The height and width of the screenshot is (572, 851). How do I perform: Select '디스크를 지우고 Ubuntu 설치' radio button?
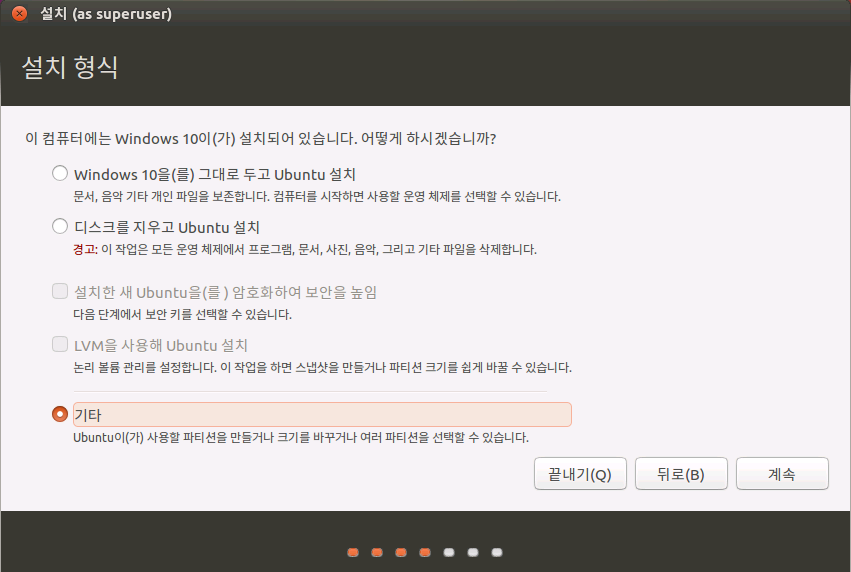60,226
